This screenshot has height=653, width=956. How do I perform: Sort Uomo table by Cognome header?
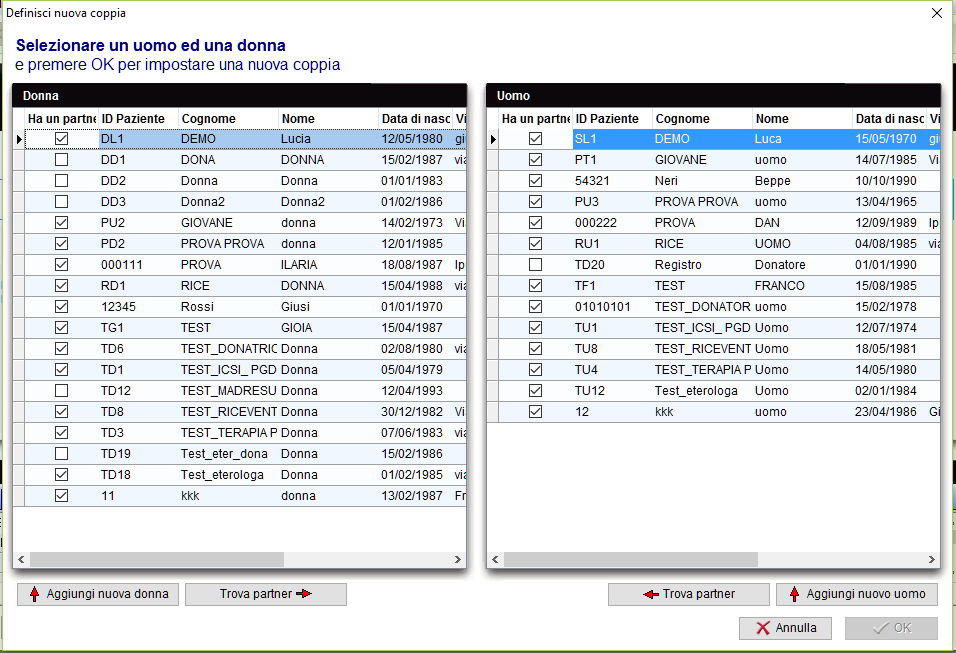pos(702,119)
